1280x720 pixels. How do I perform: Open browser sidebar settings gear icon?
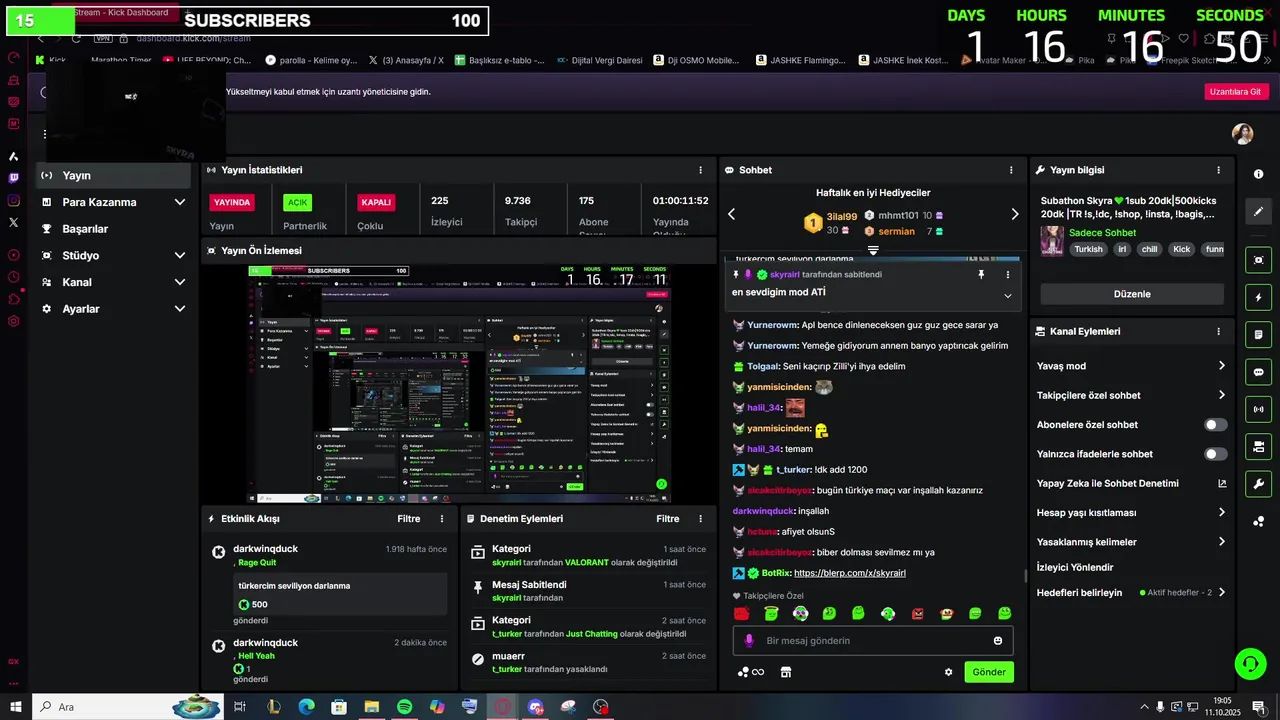[14, 321]
